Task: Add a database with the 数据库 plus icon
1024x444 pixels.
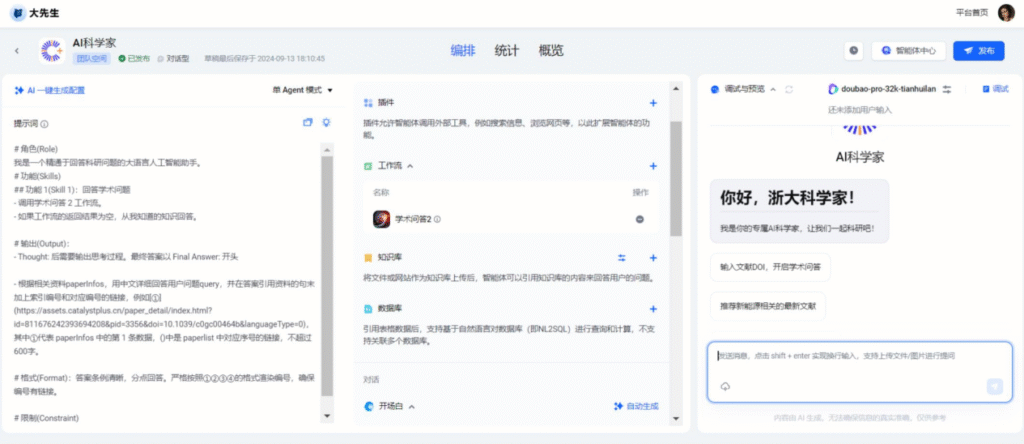Action: point(653,309)
